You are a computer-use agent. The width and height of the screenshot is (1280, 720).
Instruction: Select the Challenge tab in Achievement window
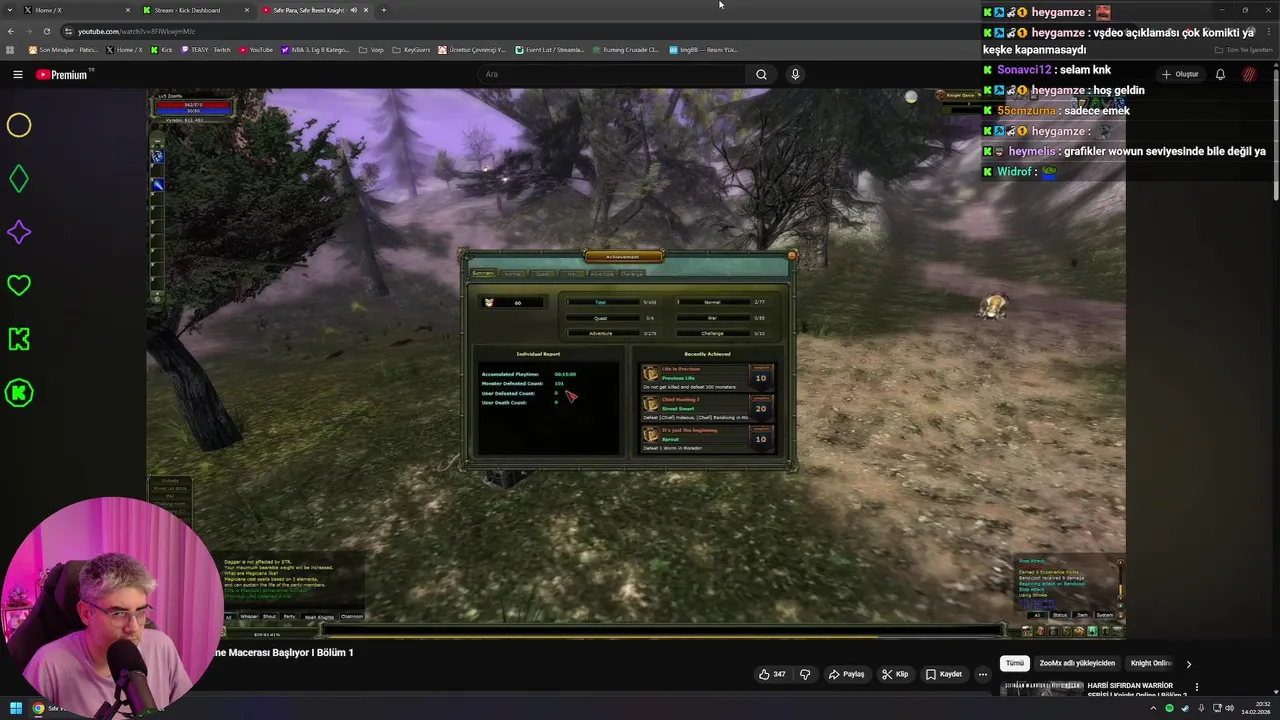coord(632,273)
